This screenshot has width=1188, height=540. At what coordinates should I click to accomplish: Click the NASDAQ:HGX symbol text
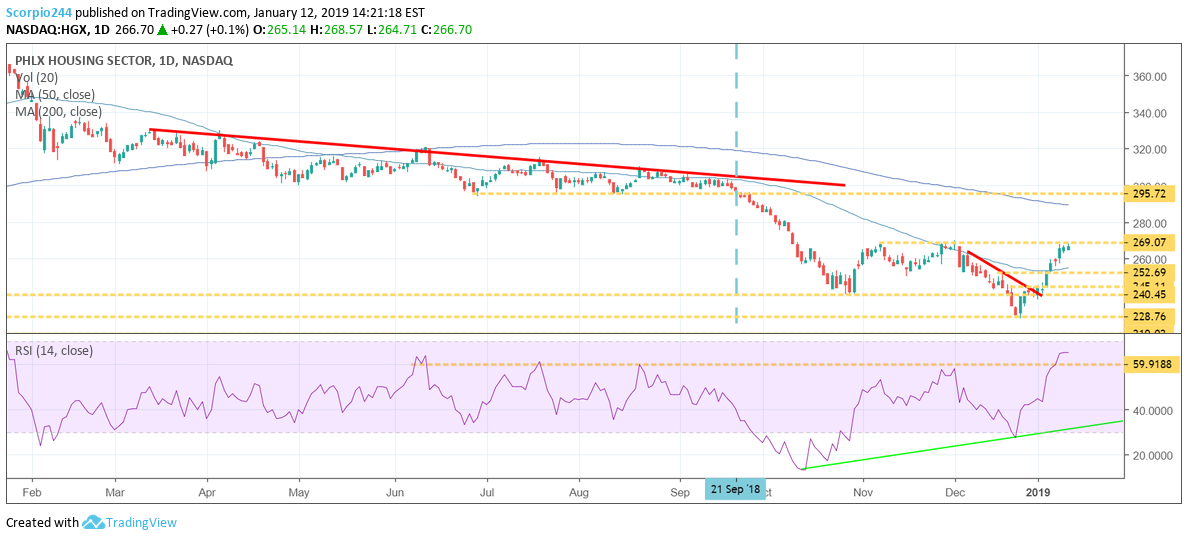pyautogui.click(x=48, y=31)
